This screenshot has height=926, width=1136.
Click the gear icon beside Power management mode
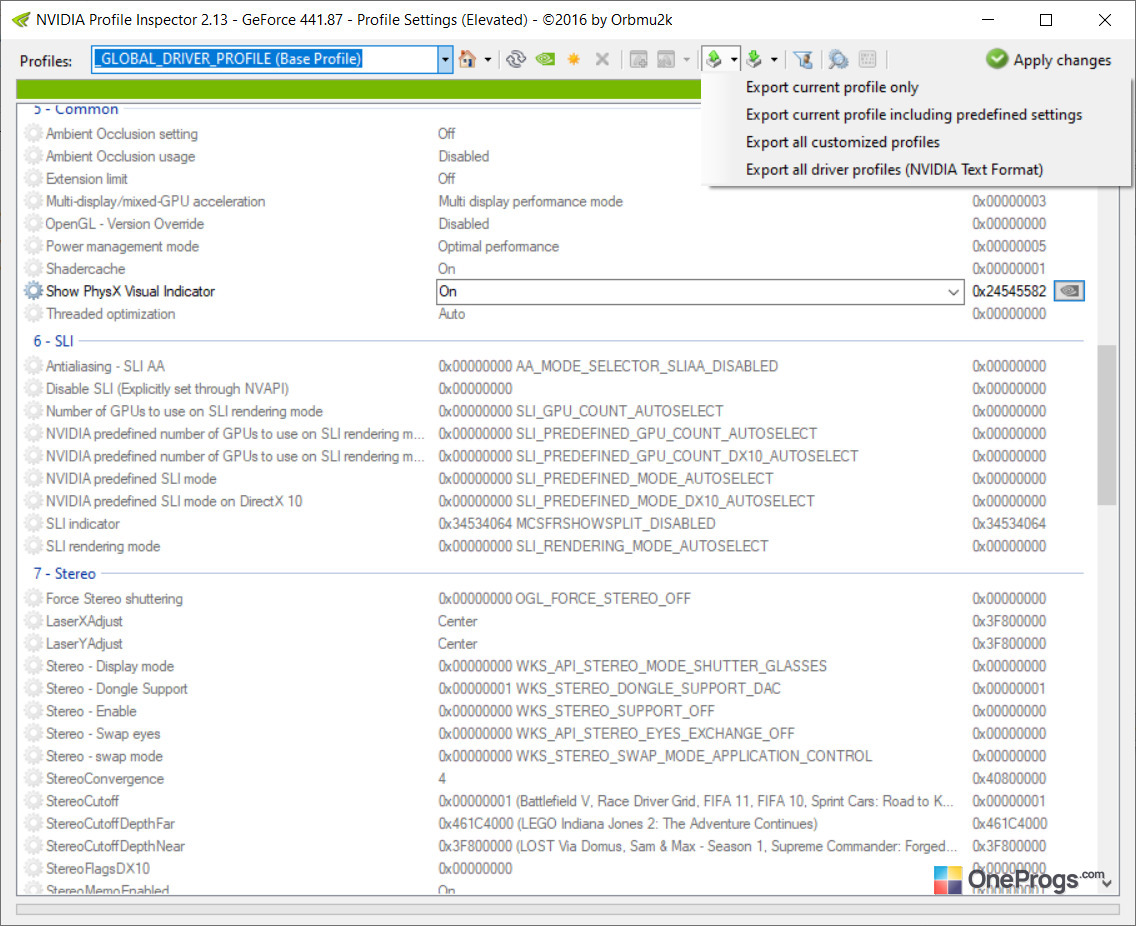(33, 246)
